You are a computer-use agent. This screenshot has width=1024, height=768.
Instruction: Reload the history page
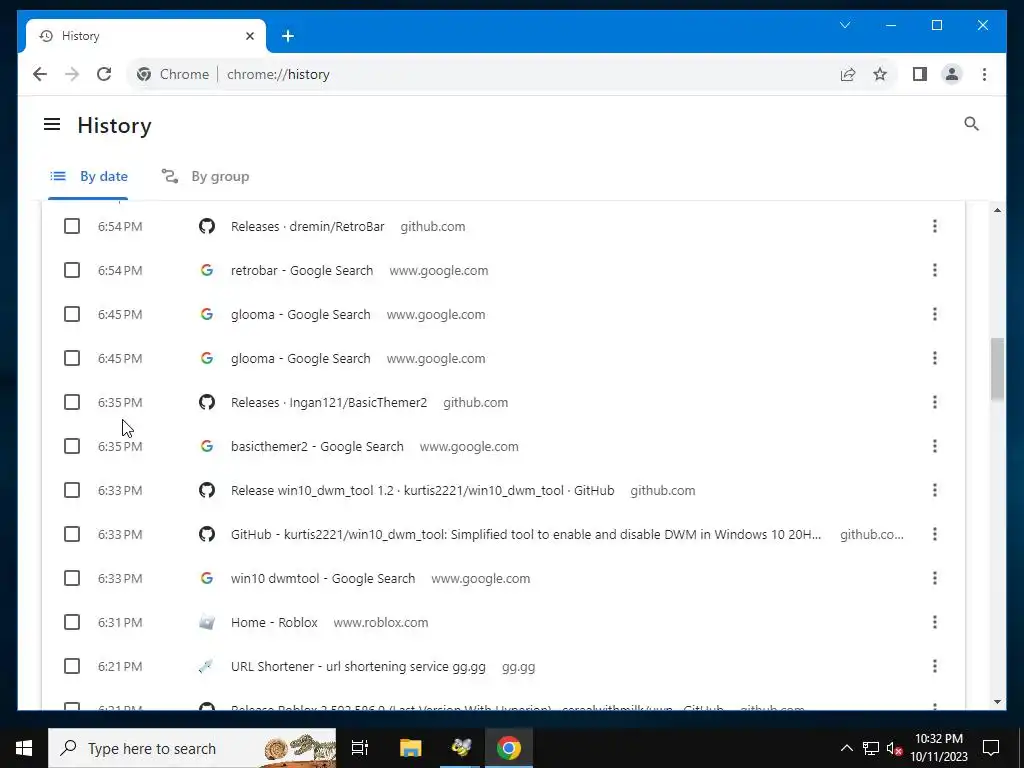coord(104,74)
